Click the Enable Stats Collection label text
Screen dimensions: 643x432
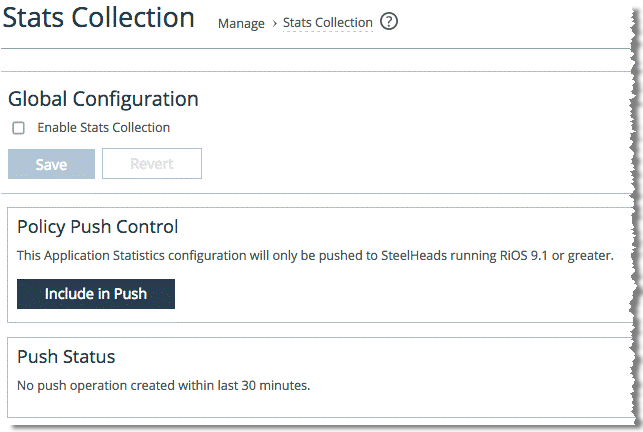tap(104, 128)
